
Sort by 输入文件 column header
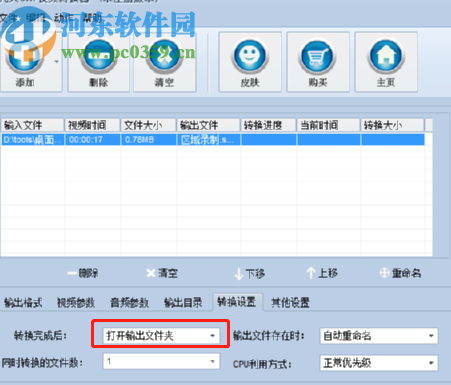tap(32, 125)
